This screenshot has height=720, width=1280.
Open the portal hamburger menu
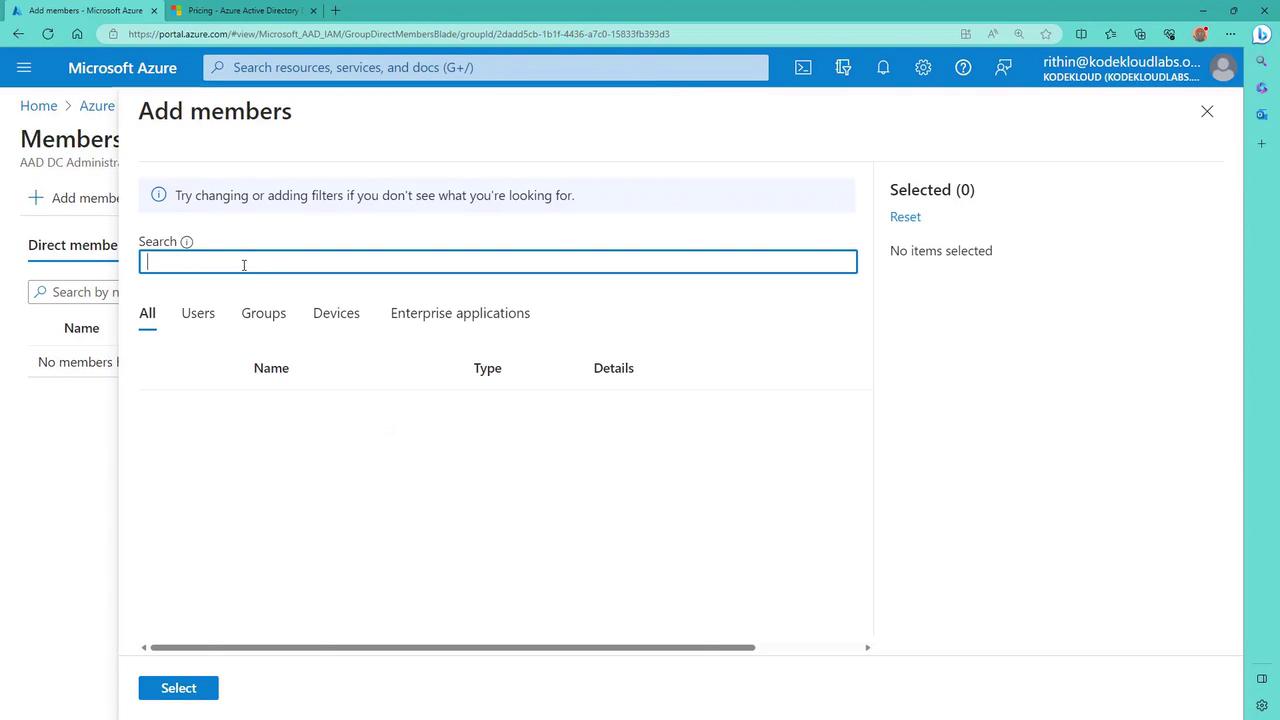pos(24,68)
